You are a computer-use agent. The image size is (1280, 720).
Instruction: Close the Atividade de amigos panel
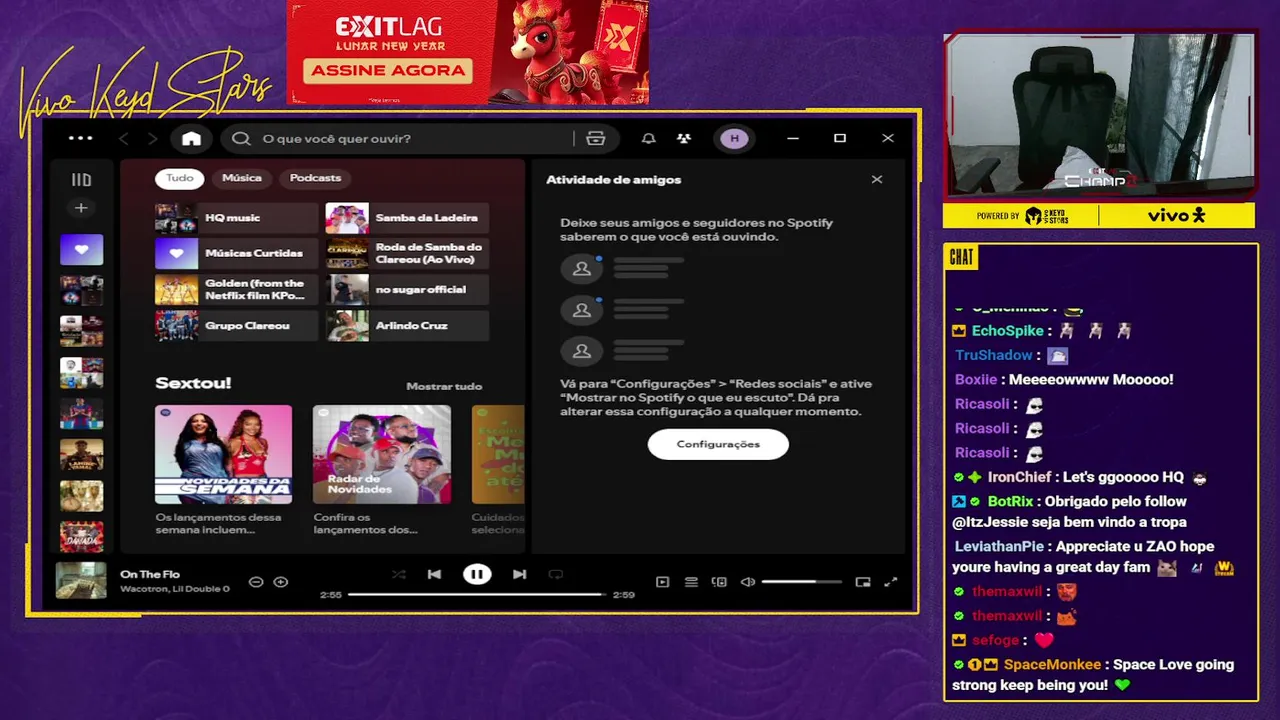pyautogui.click(x=877, y=180)
